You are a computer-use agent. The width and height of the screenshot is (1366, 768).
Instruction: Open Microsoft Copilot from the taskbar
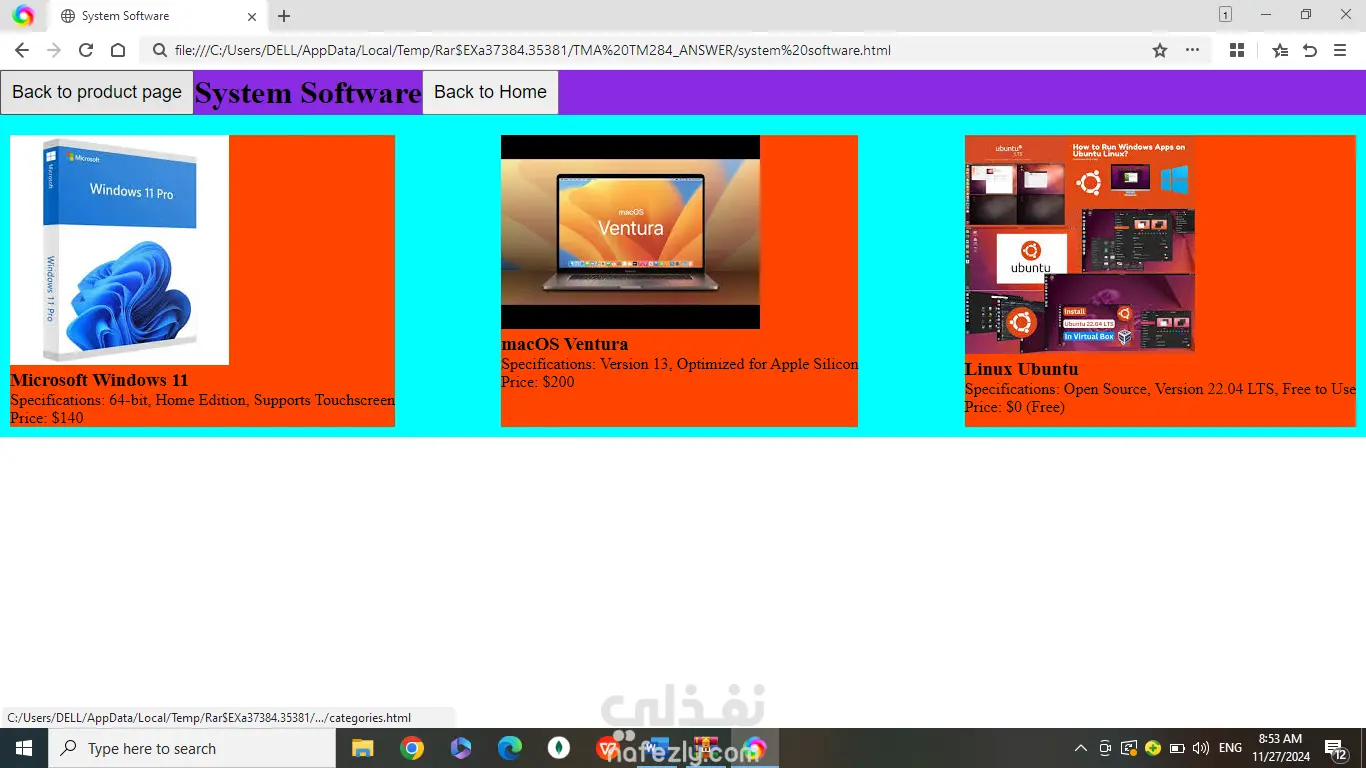pyautogui.click(x=461, y=748)
